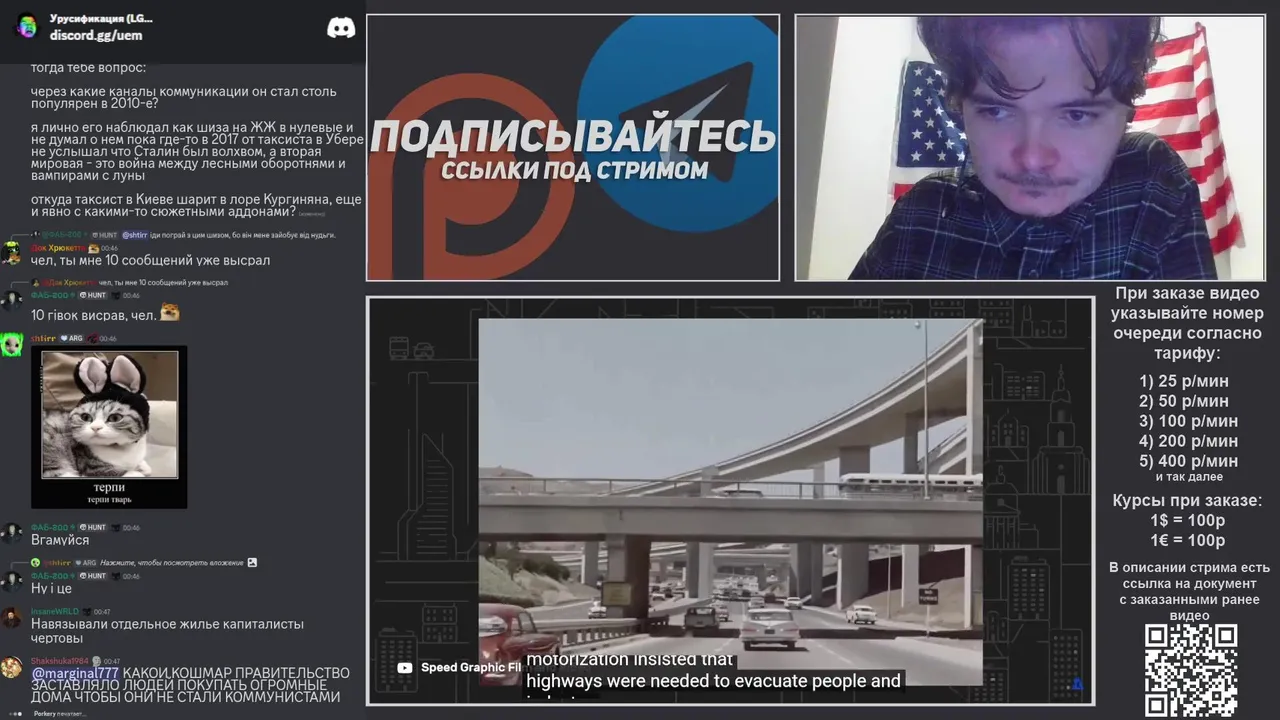Screen dimensions: 1280x720
Task: Click the InsaneWRLD username
Action: point(54,611)
